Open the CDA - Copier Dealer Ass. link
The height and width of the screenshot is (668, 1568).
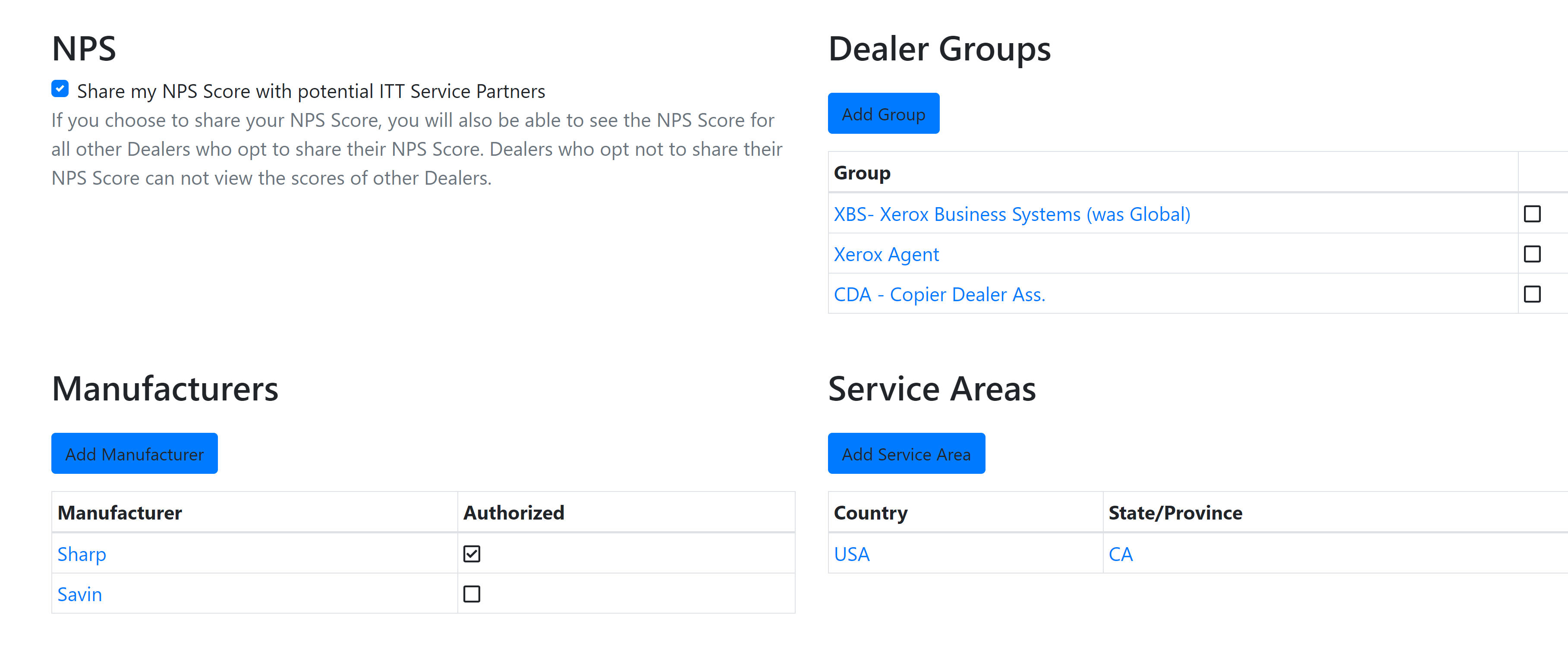[939, 295]
